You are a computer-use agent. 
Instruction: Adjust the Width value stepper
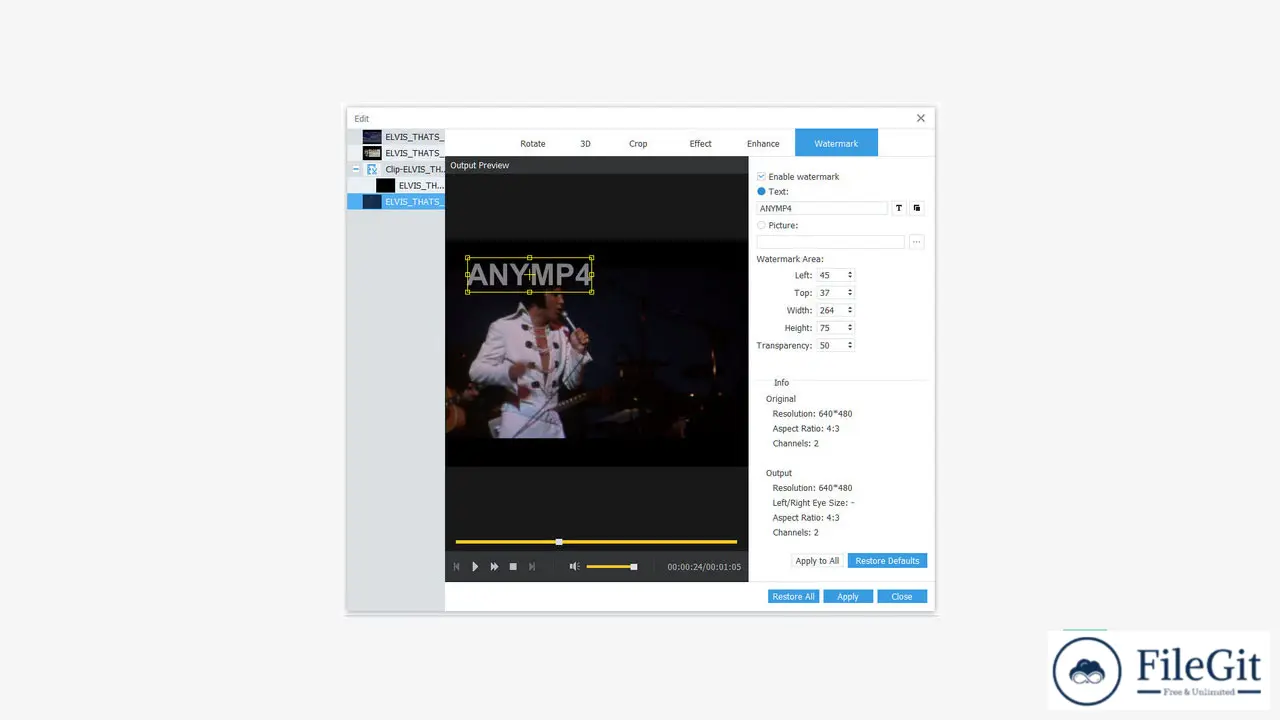(850, 310)
